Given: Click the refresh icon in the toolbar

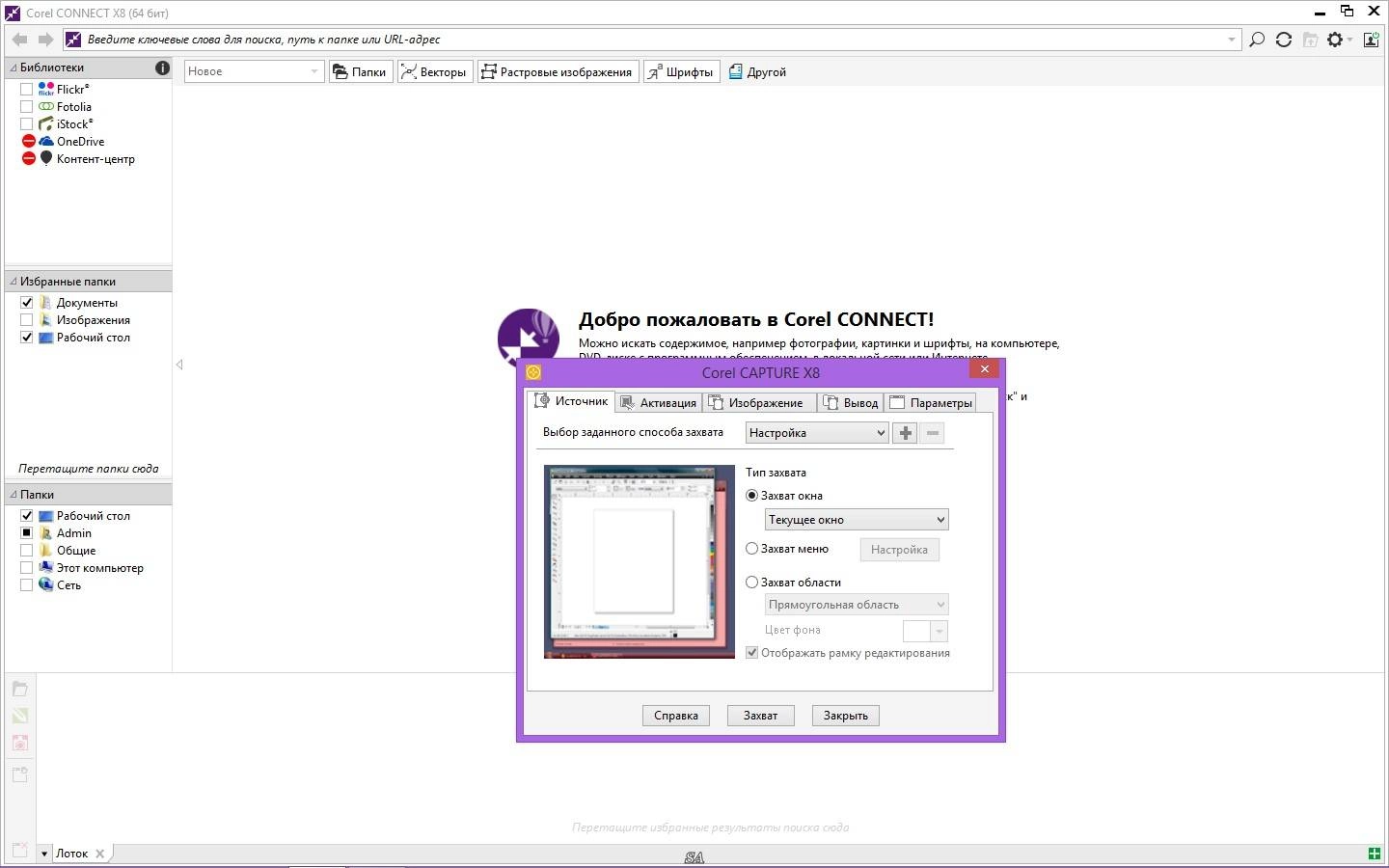Looking at the screenshot, I should pos(1284,40).
